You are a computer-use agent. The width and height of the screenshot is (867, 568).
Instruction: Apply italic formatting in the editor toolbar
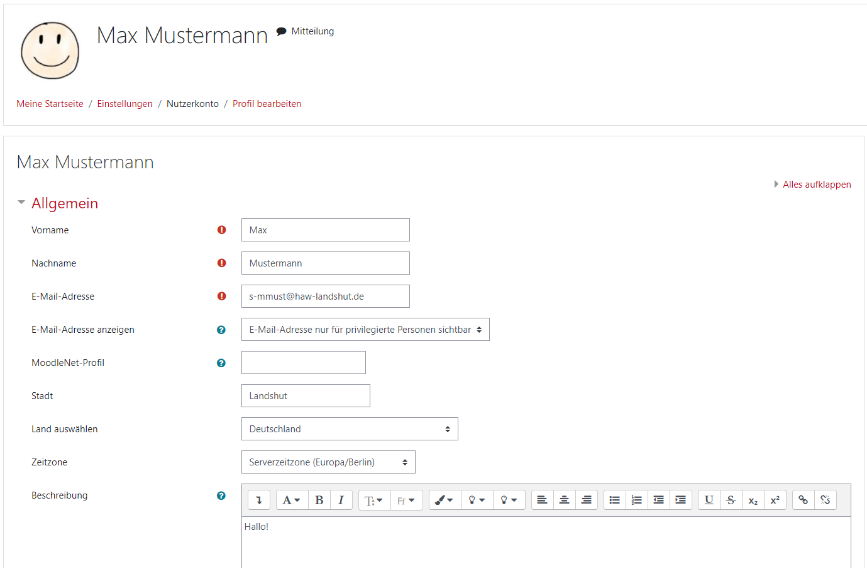tap(341, 500)
